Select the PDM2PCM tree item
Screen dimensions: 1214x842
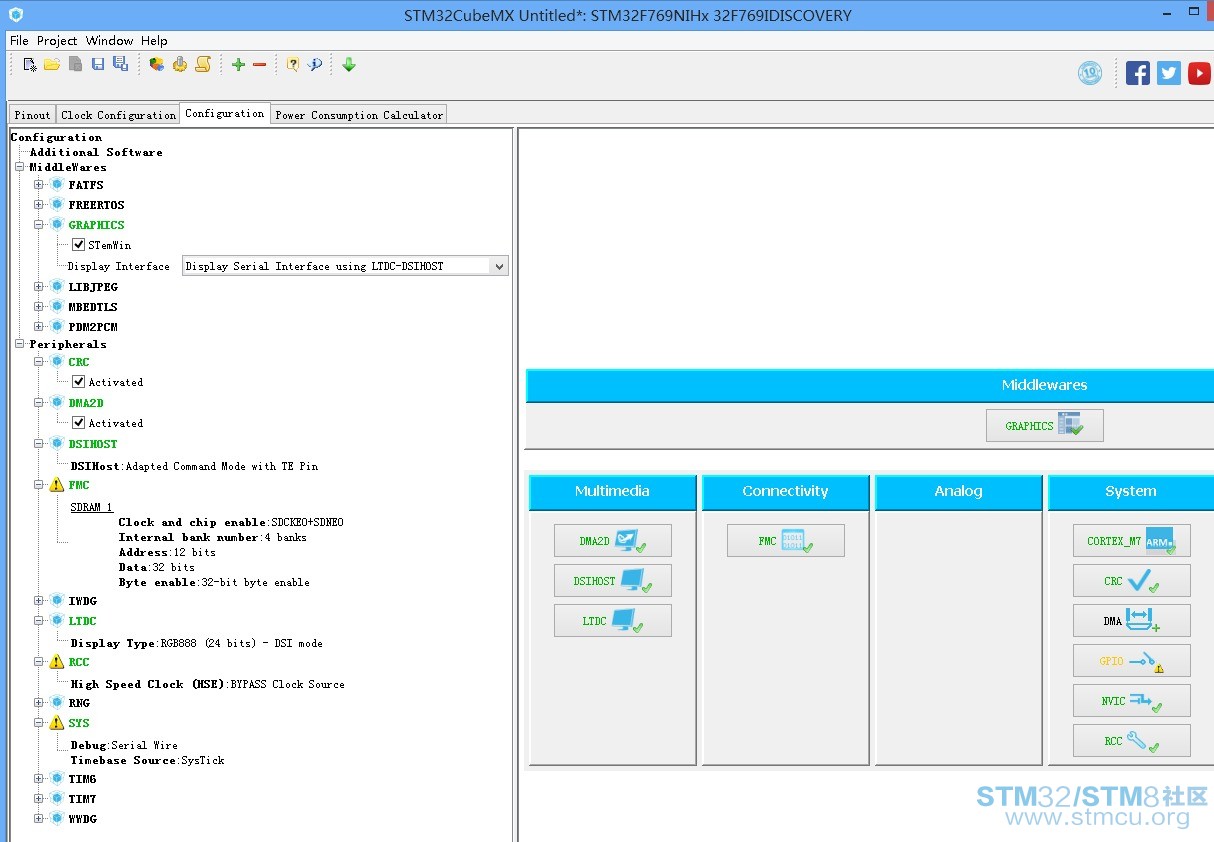(x=93, y=327)
